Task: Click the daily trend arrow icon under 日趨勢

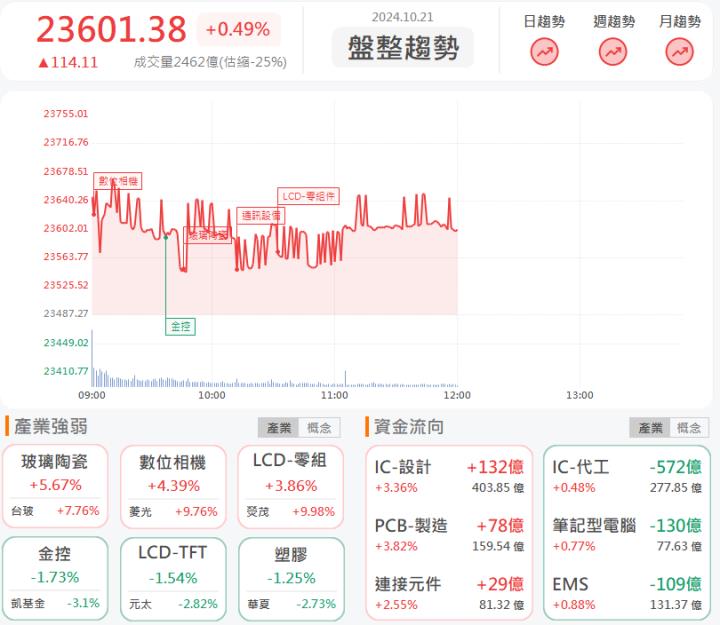Action: (x=544, y=52)
